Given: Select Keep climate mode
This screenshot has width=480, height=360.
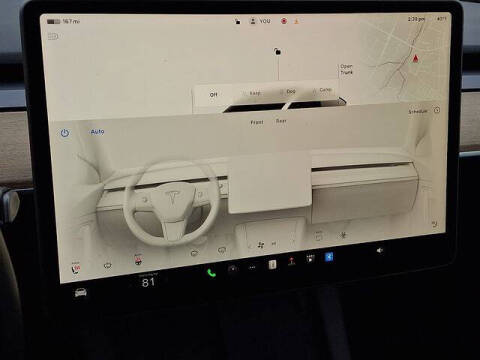Looking at the screenshot, I should tap(255, 93).
